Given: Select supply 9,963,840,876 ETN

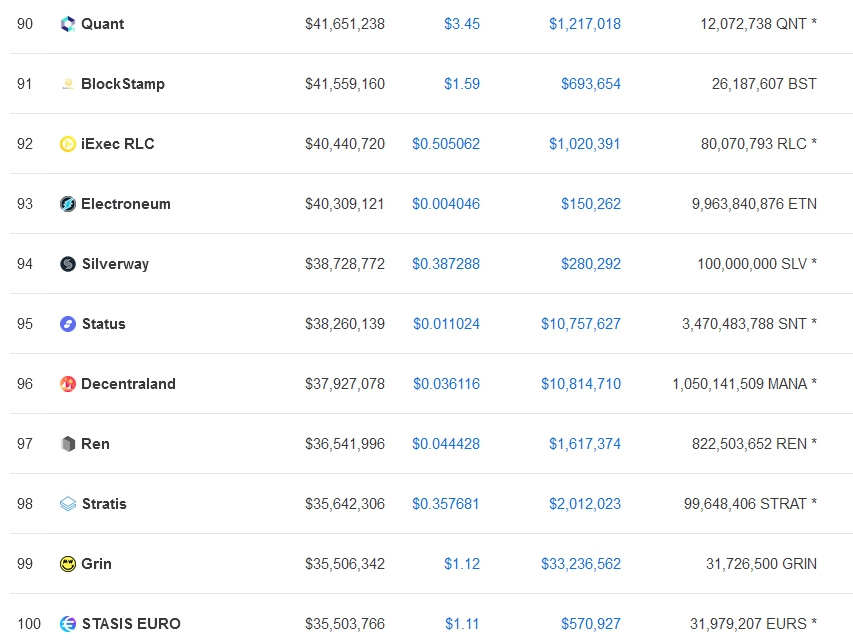Looking at the screenshot, I should point(754,204).
